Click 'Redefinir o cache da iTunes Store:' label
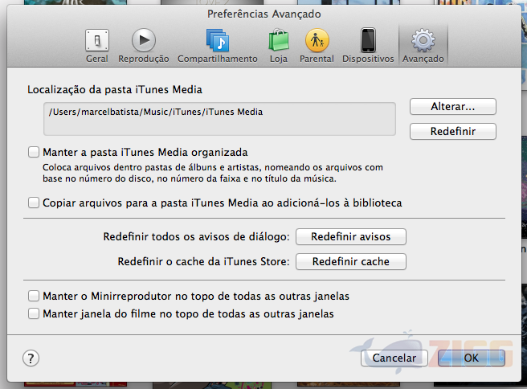The image size is (527, 389). pyautogui.click(x=204, y=262)
